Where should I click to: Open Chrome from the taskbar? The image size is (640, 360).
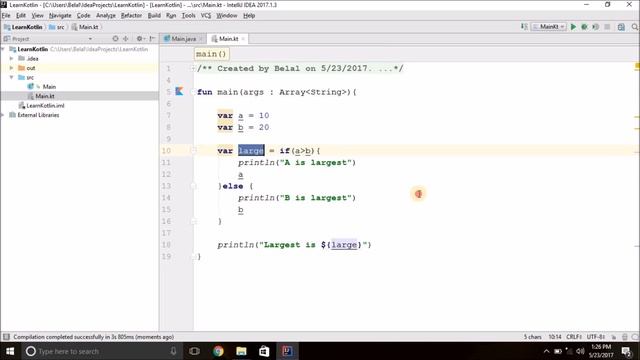pos(218,351)
